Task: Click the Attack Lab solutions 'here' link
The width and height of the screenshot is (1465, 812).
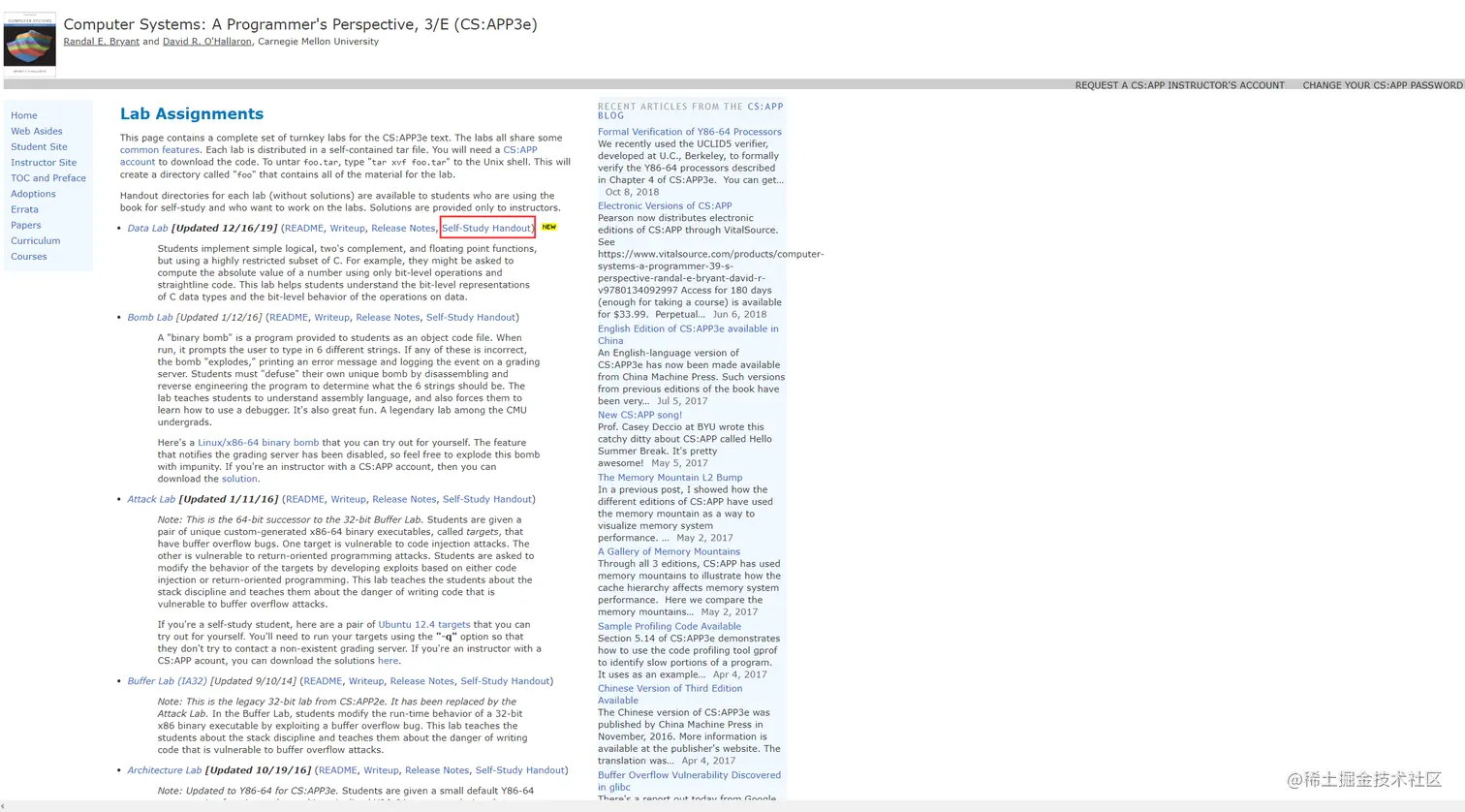Action: [x=388, y=661]
